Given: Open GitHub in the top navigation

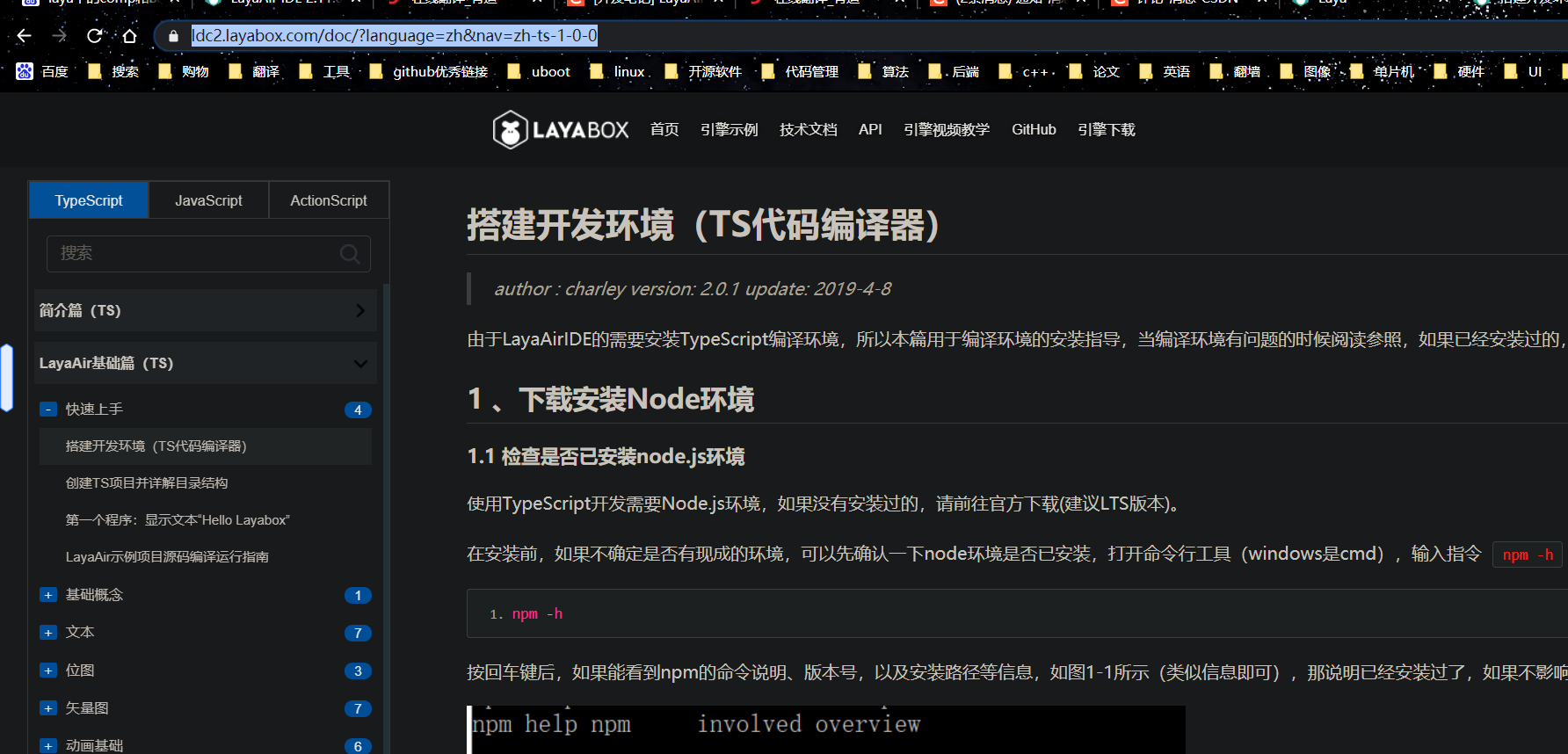Looking at the screenshot, I should tap(1034, 130).
